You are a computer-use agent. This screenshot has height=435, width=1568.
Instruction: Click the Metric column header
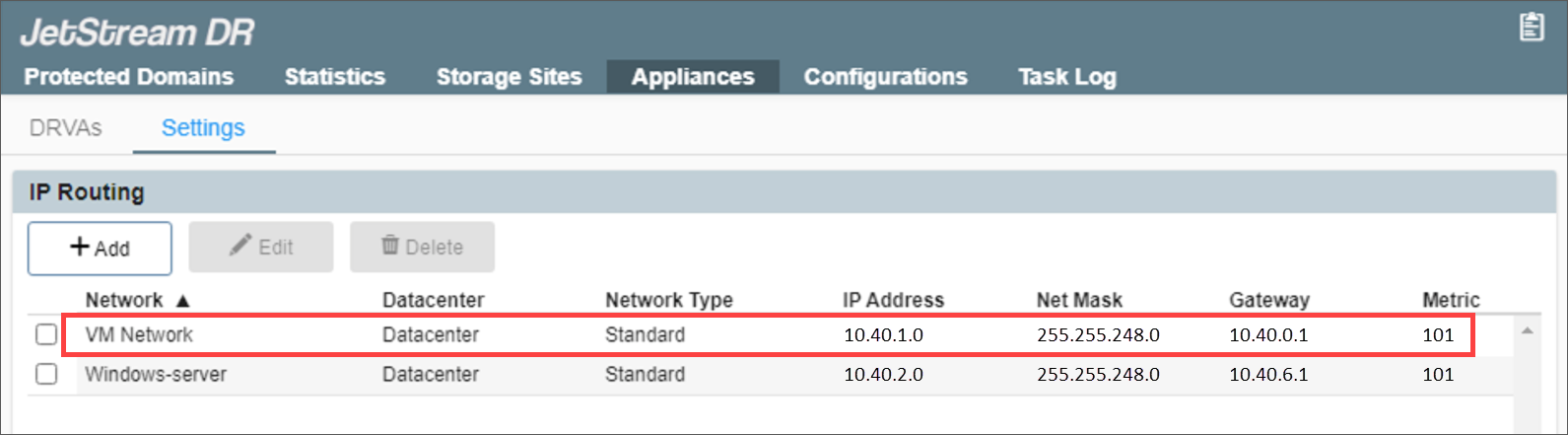(x=1451, y=300)
